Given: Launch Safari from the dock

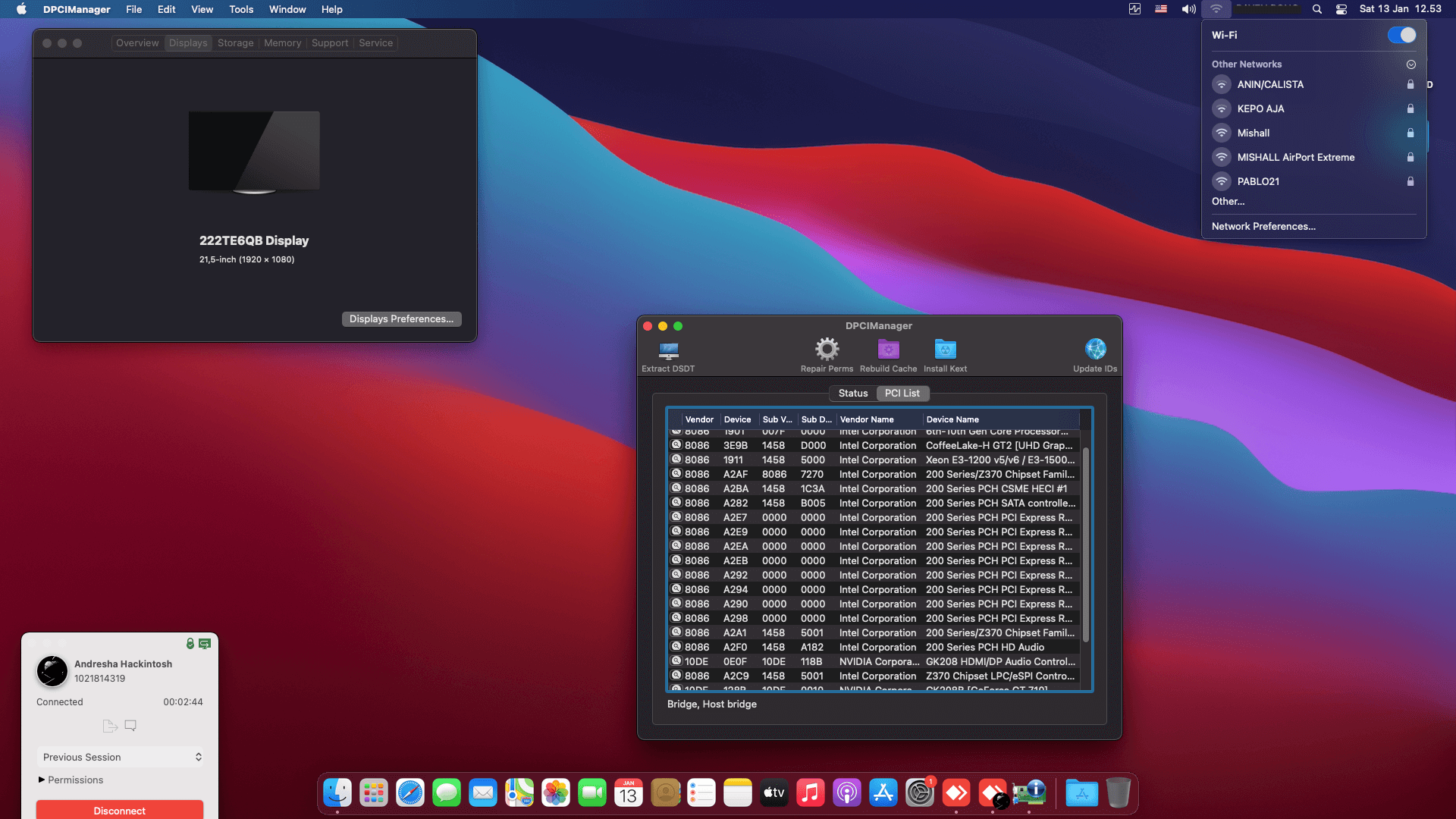Looking at the screenshot, I should 410,793.
